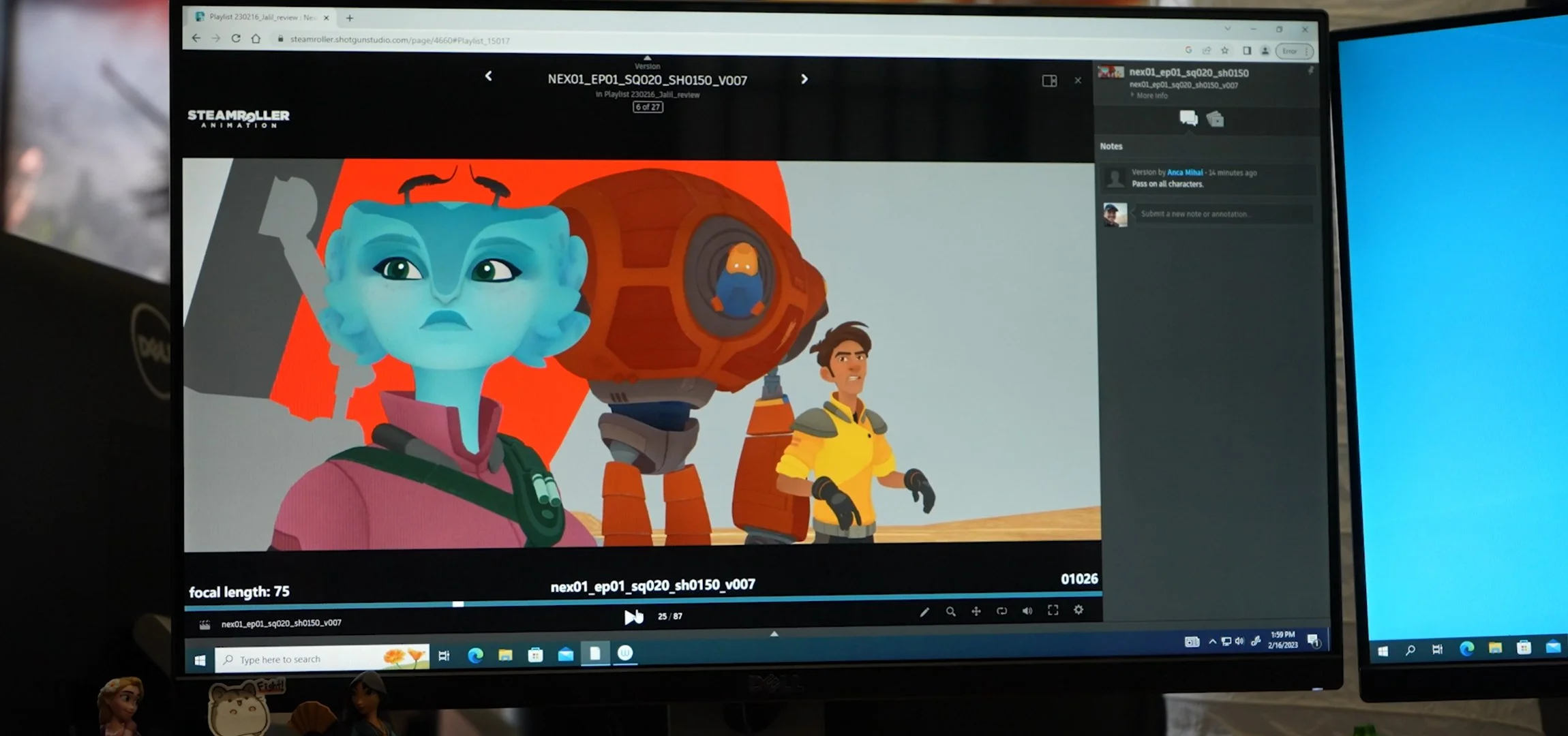Viewport: 1568px width, 736px height.
Task: Open the Anca Mihai user link
Action: pos(1184,172)
